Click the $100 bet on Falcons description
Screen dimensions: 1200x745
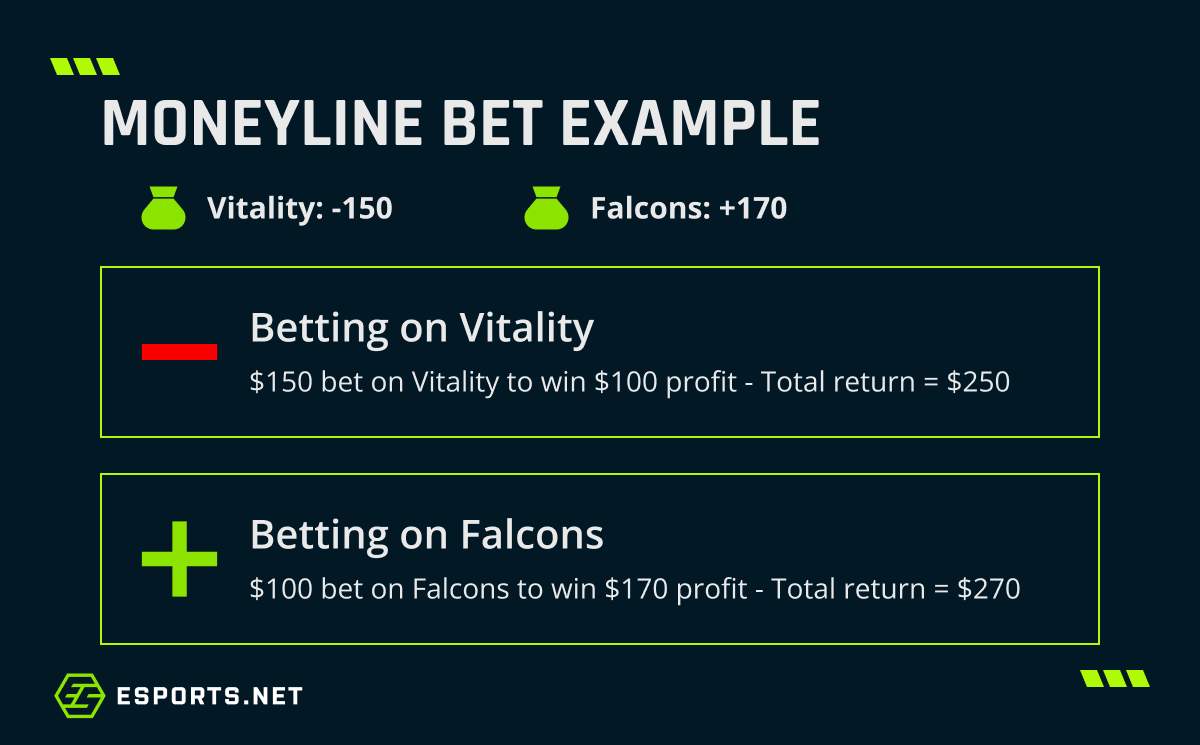pos(635,589)
